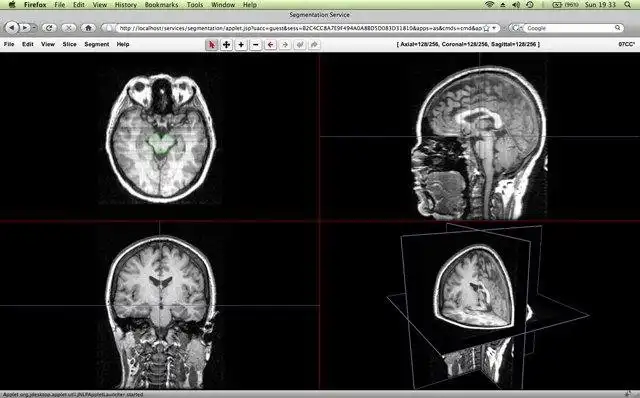Screen dimensions: 640x398
Task: Open the applet's Slice menu
Action: coord(69,44)
